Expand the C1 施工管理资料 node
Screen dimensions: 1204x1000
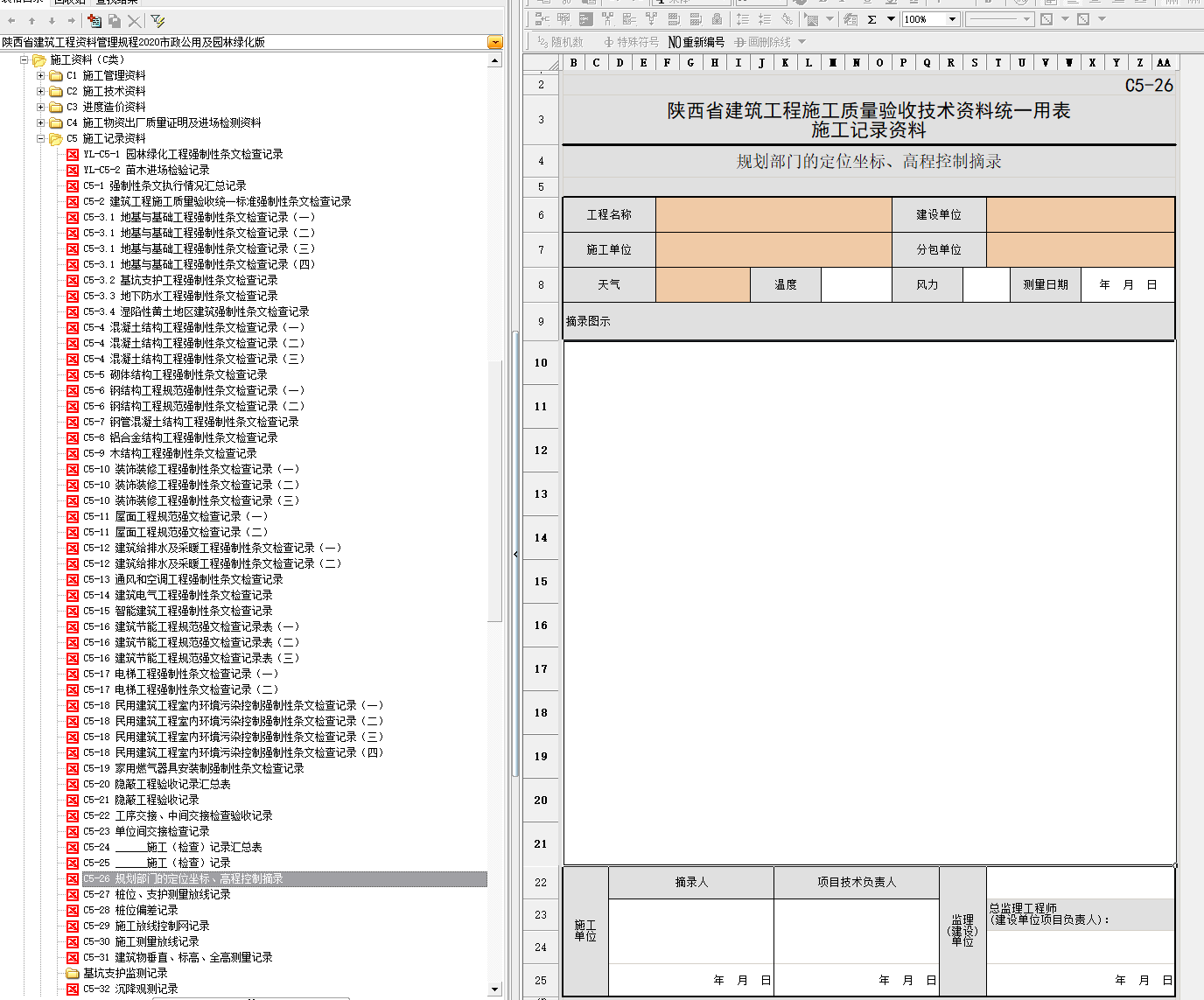tap(40, 76)
